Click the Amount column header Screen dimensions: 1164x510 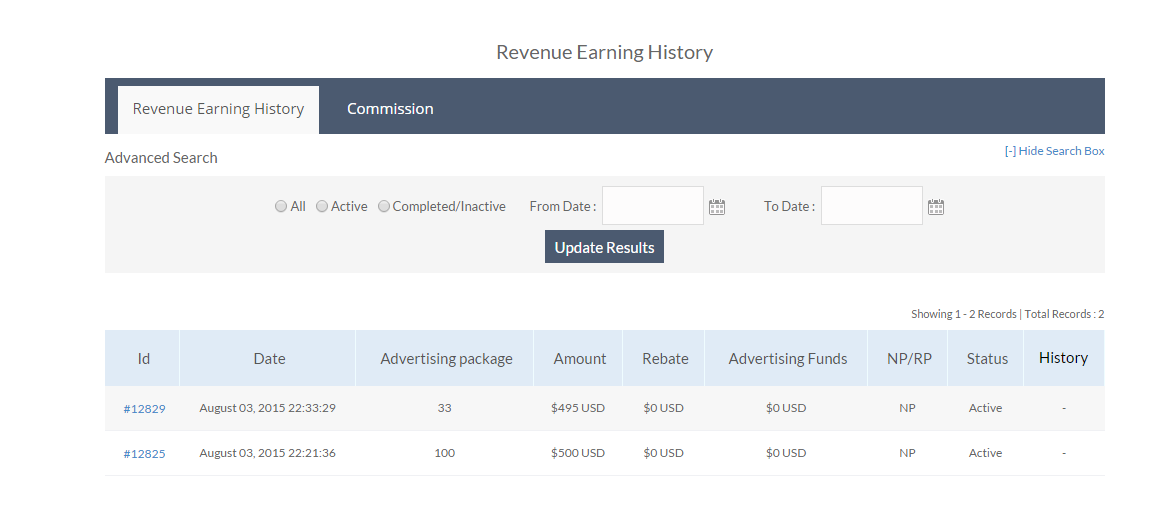point(580,359)
